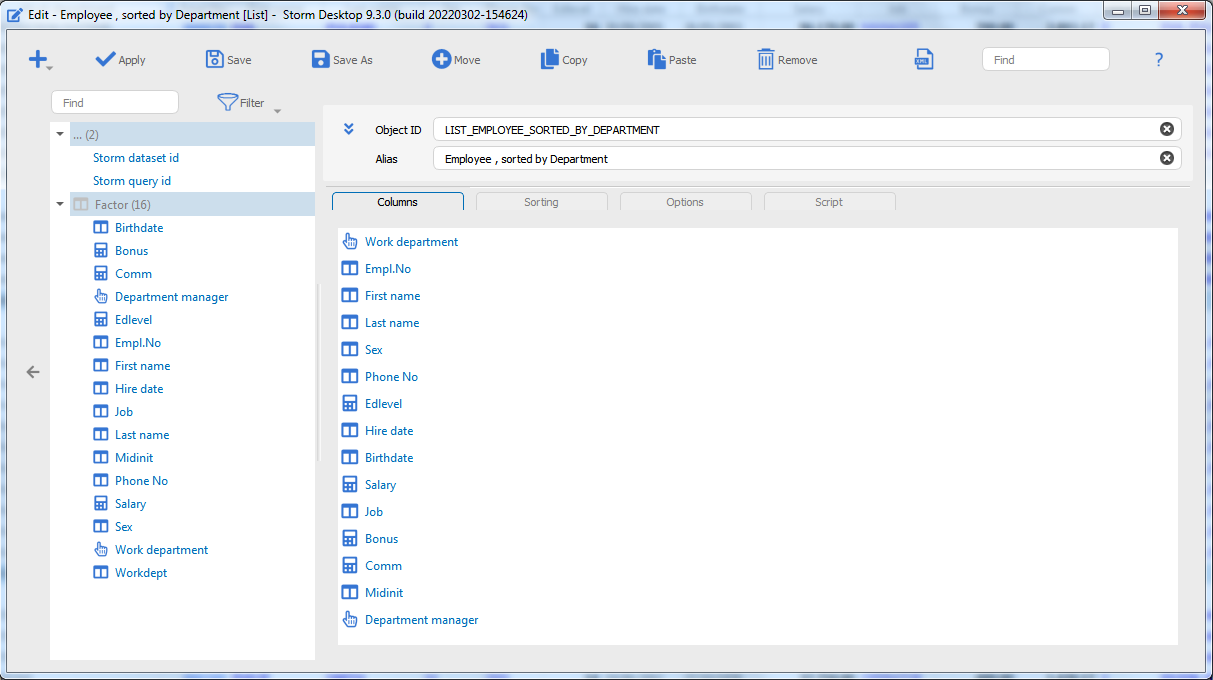Go back using the left arrow icon

pos(33,372)
